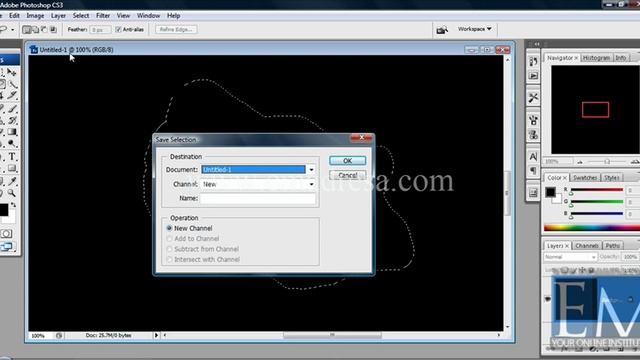
Task: Switch to the Histogram tab
Action: click(596, 58)
